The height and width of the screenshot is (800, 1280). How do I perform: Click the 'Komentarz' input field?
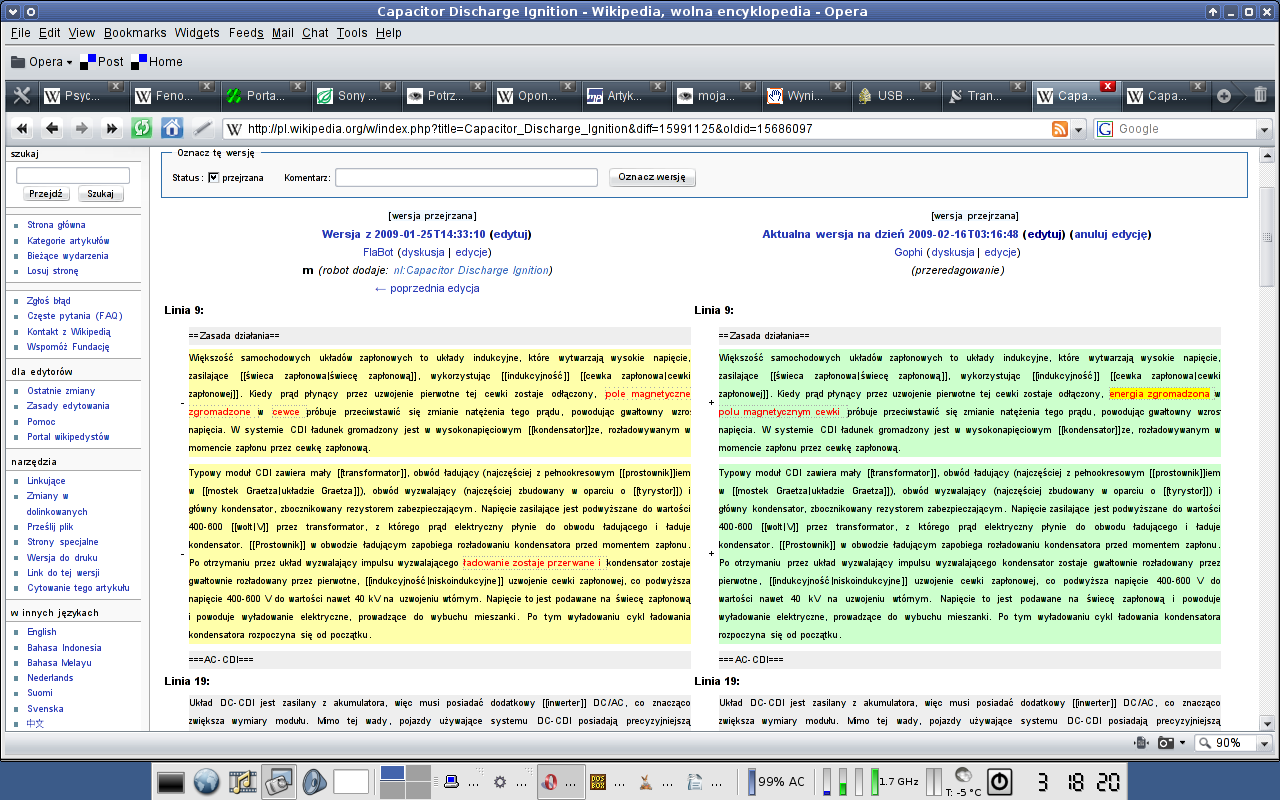point(464,177)
